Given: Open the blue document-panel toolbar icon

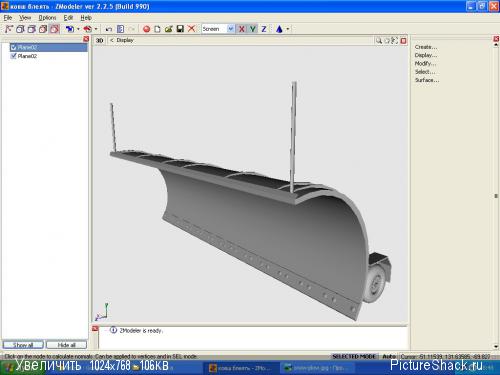Looking at the screenshot, I should (x=120, y=29).
